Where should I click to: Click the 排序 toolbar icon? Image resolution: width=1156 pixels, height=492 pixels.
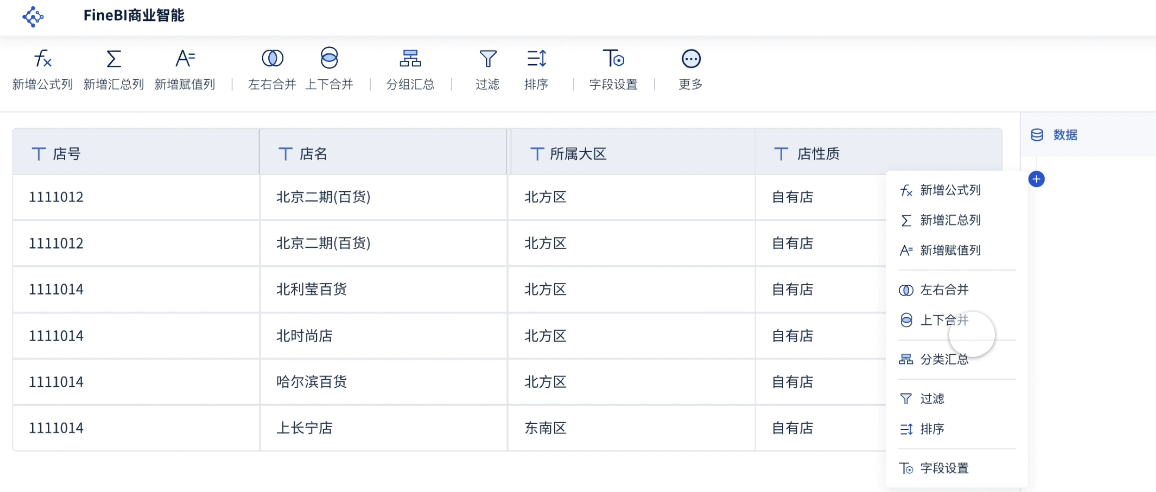pos(536,58)
